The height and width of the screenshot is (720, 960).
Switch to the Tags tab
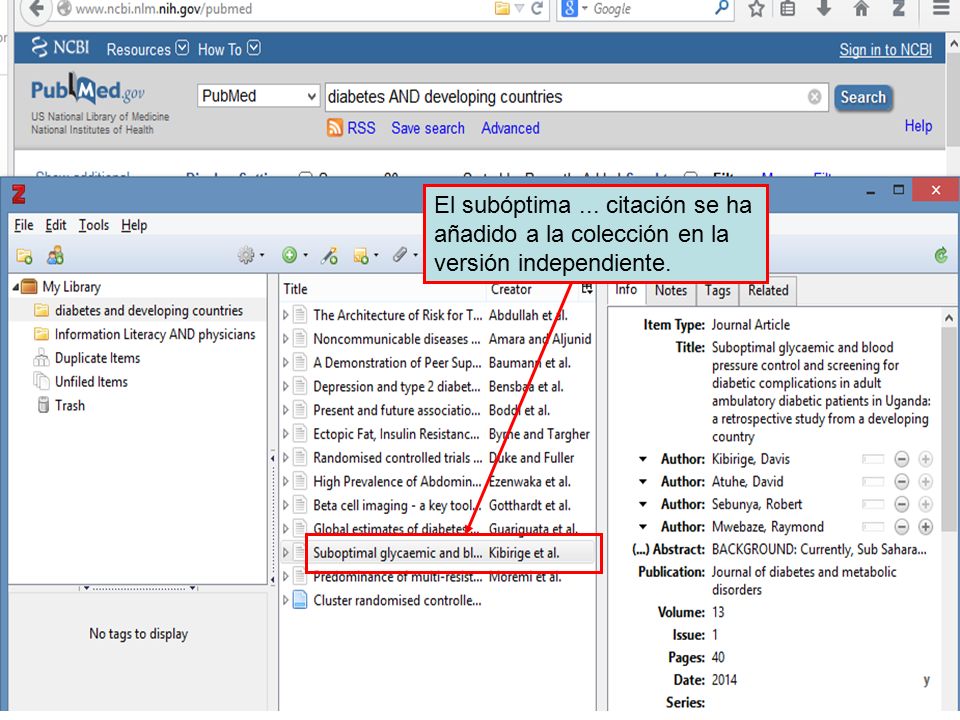pos(718,291)
